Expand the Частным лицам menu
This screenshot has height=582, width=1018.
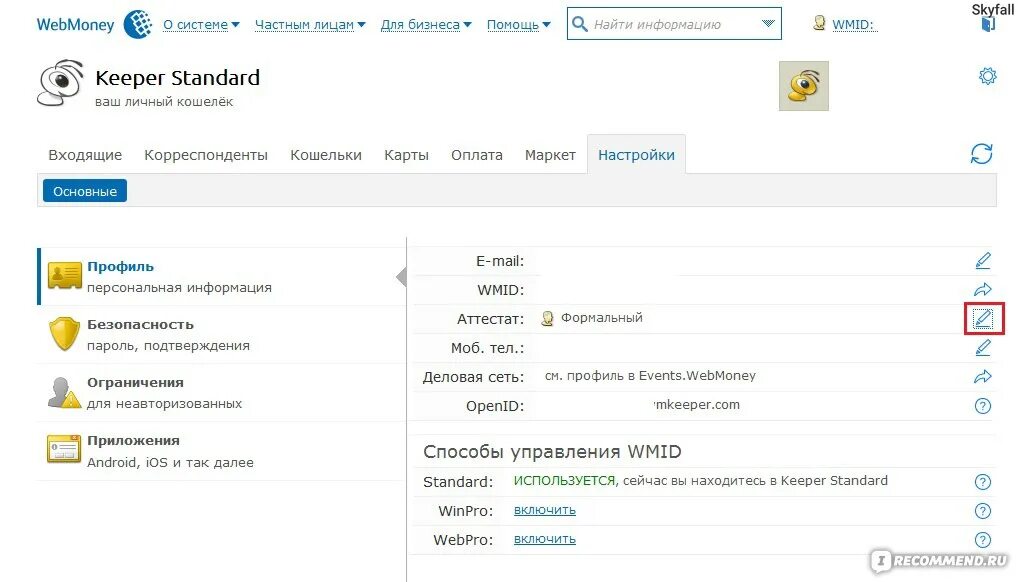(x=310, y=25)
